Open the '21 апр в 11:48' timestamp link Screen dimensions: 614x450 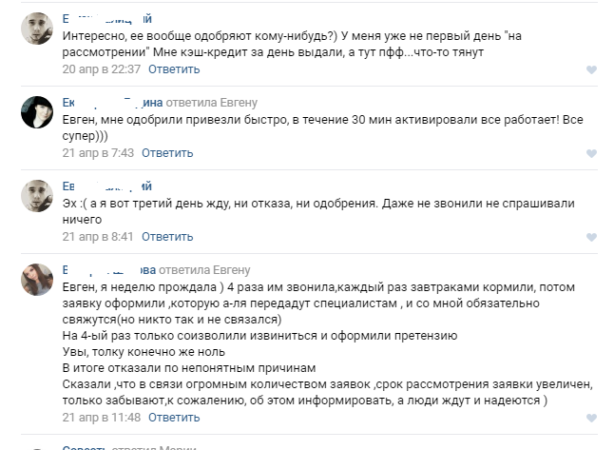(x=101, y=418)
